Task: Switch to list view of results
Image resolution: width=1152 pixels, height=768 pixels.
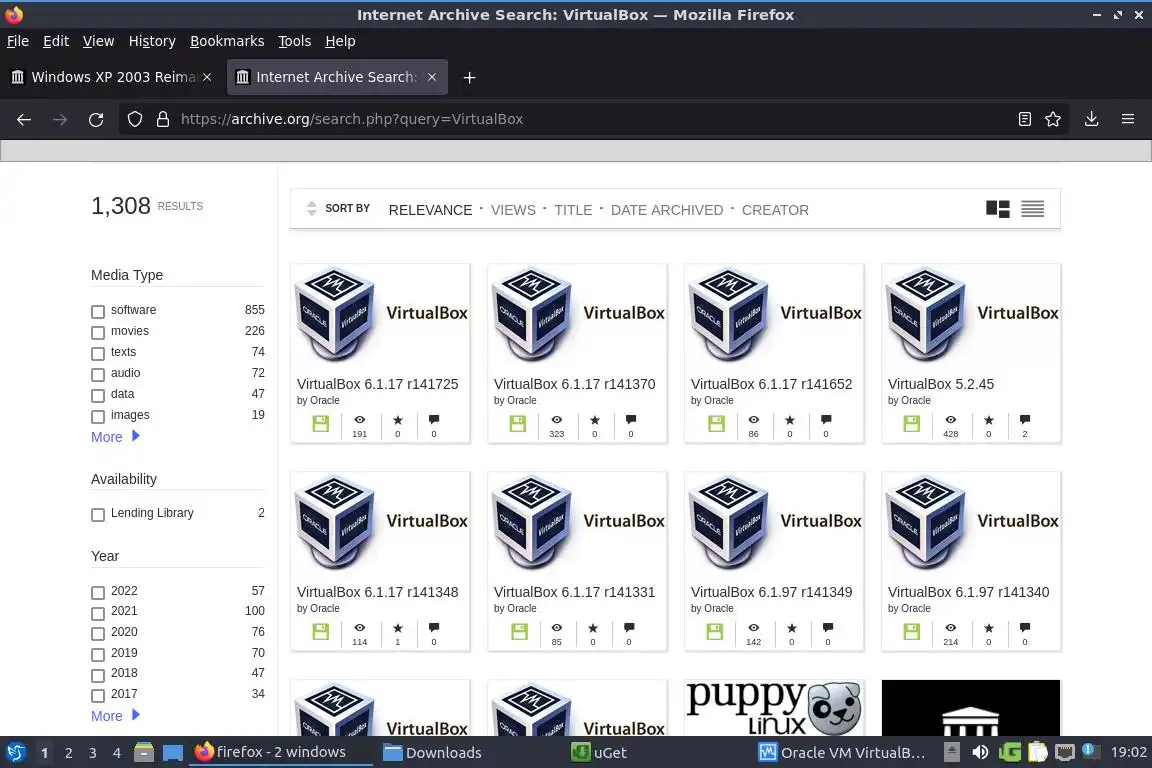Action: tap(1032, 209)
